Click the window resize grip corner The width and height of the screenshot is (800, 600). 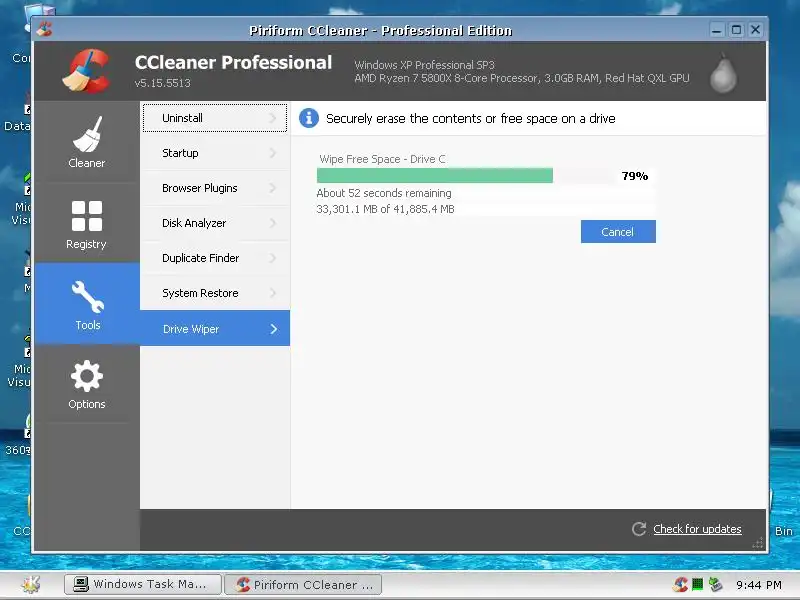[758, 543]
